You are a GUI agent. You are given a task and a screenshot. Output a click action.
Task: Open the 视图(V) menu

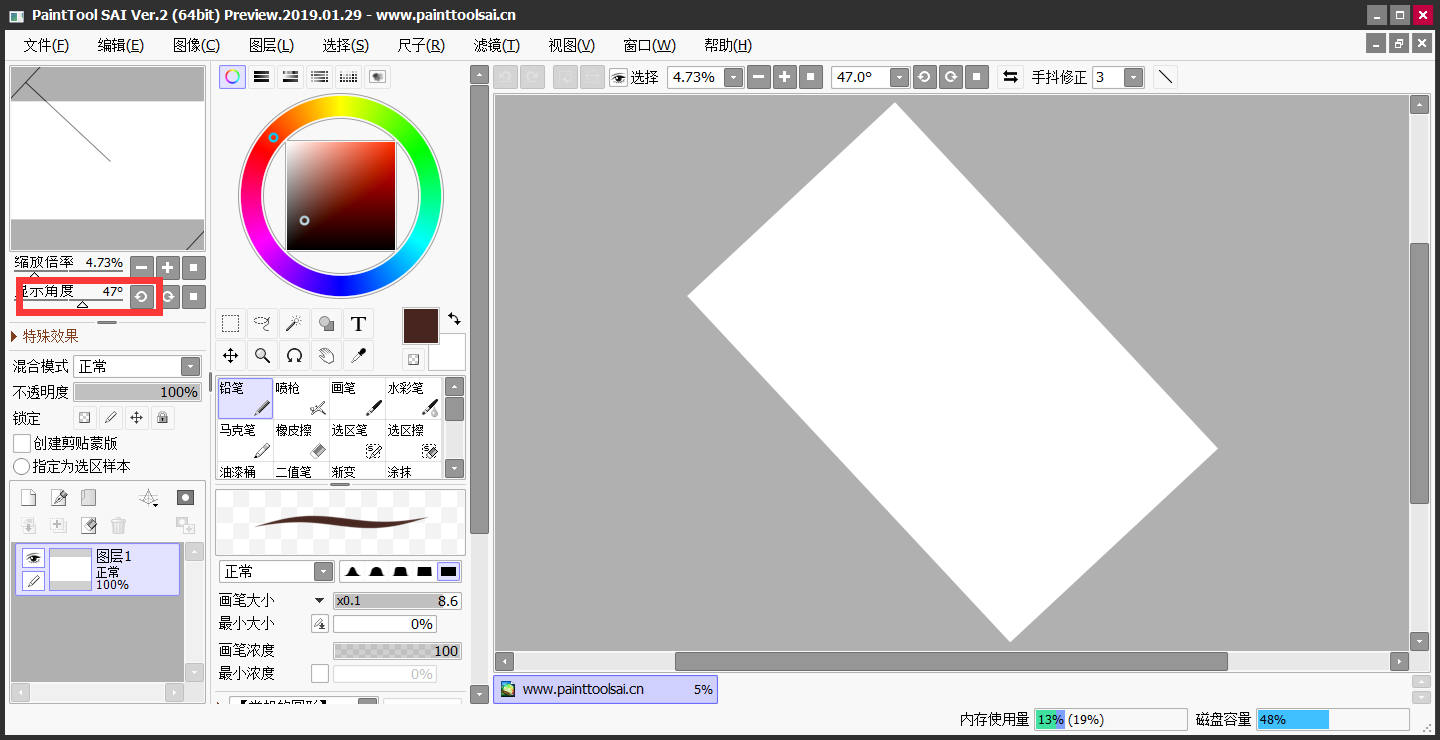572,45
